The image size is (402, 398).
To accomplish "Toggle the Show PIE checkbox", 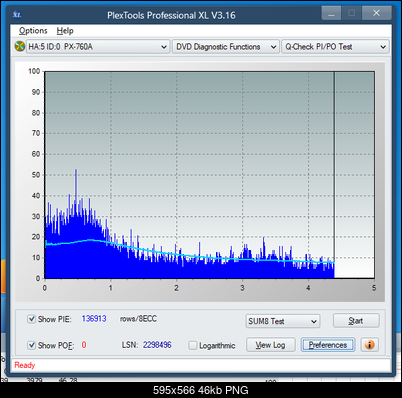I will point(31,319).
